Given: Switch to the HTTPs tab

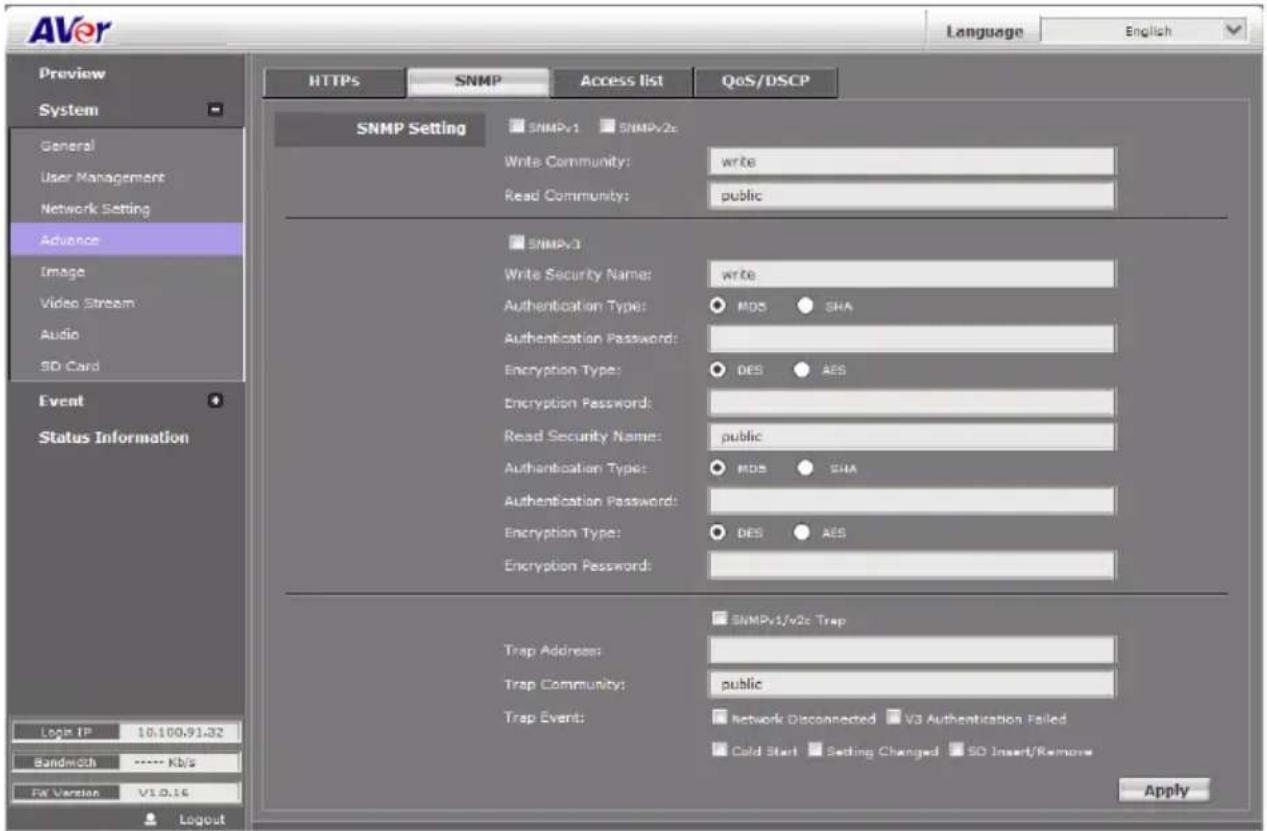Looking at the screenshot, I should point(334,83).
